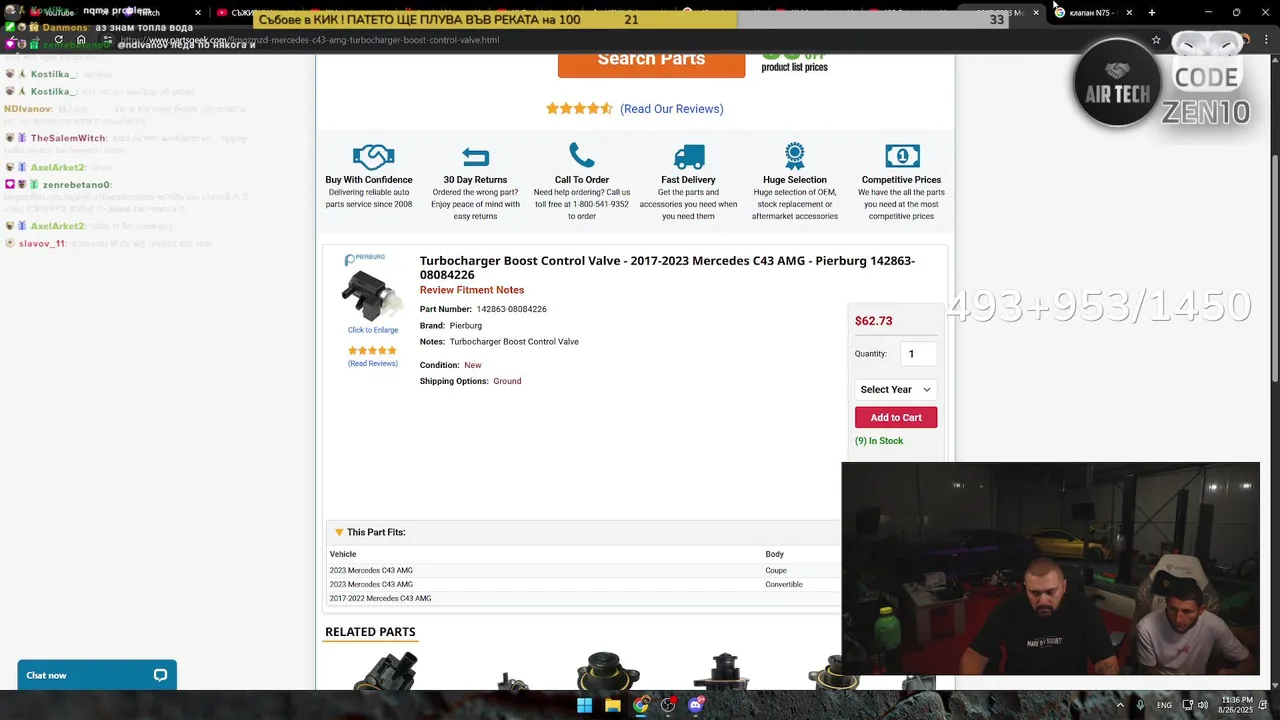Click the volume icon in system tray
The image size is (1280, 720).
pyautogui.click(x=1203, y=705)
